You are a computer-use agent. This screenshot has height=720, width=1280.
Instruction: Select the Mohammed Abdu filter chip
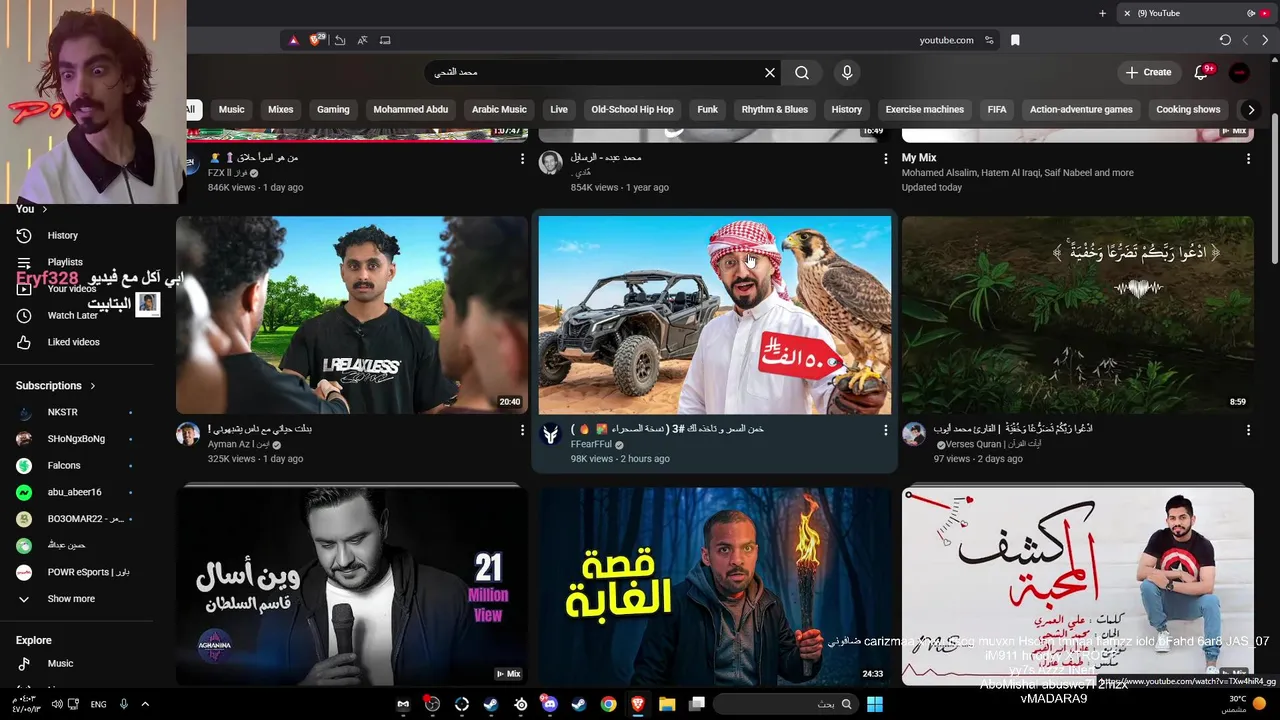coord(411,110)
